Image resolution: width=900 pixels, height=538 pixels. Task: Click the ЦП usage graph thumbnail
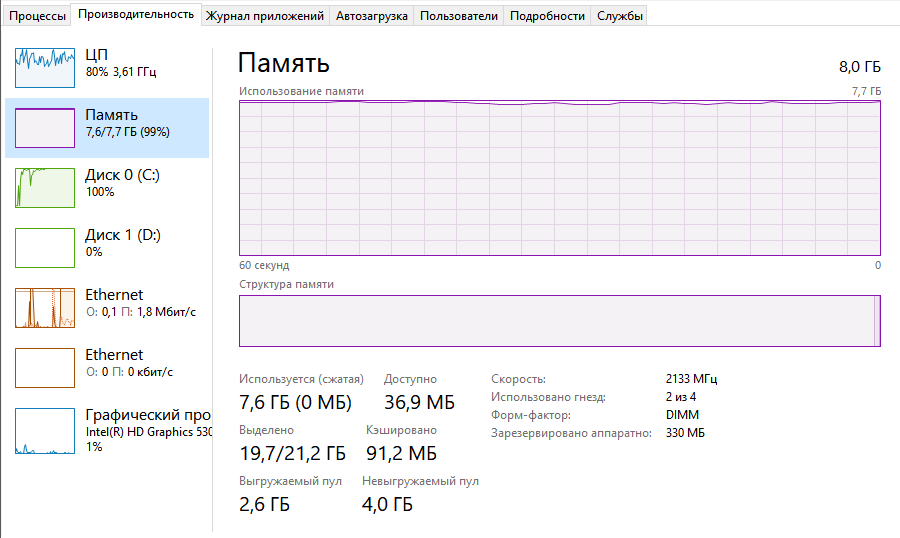45,68
